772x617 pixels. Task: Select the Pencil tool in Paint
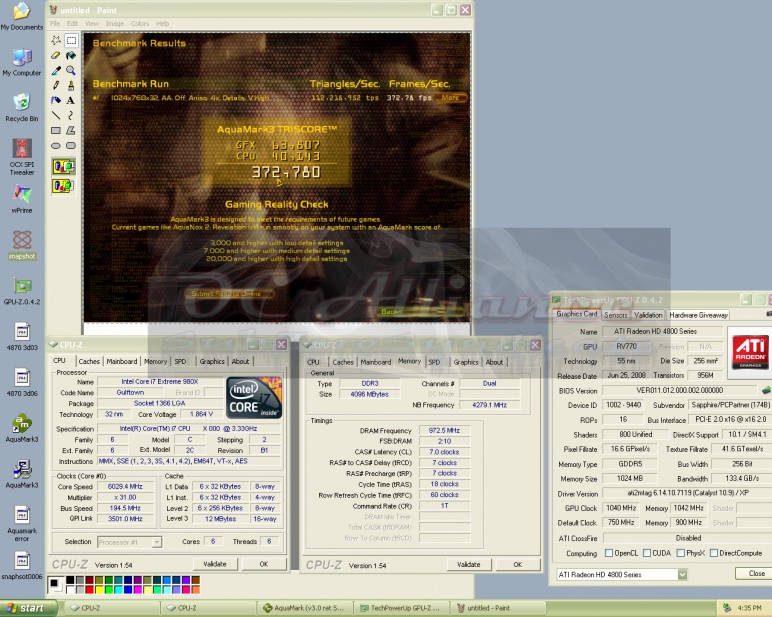tap(56, 86)
